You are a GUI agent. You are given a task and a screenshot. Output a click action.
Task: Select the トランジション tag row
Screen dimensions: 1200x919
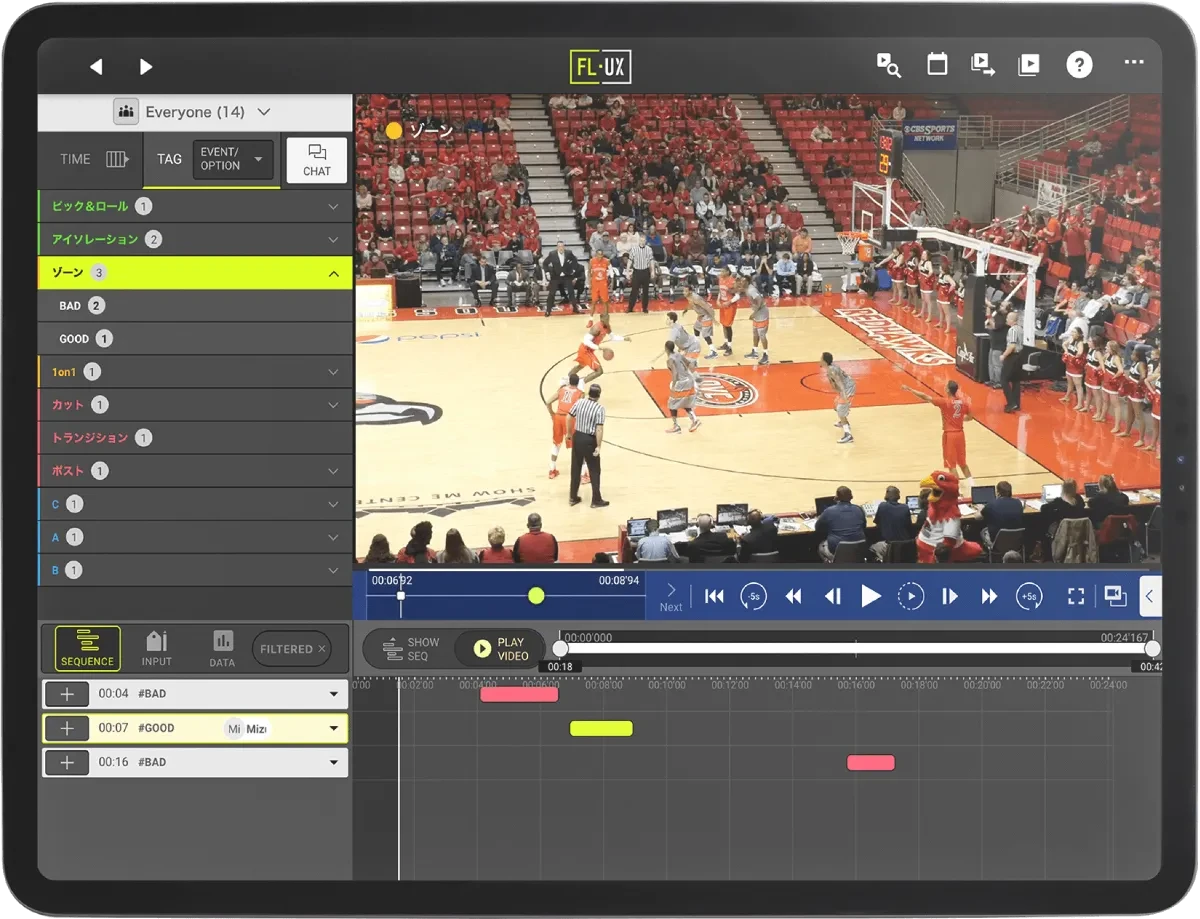tap(195, 438)
